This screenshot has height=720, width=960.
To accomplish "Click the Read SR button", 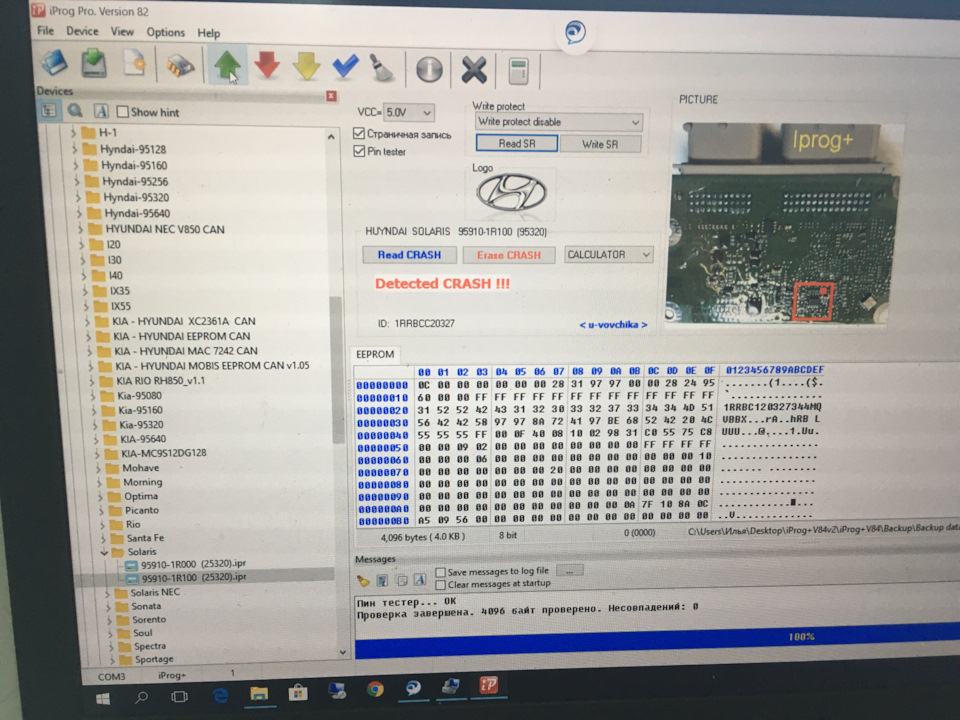I will (x=517, y=143).
